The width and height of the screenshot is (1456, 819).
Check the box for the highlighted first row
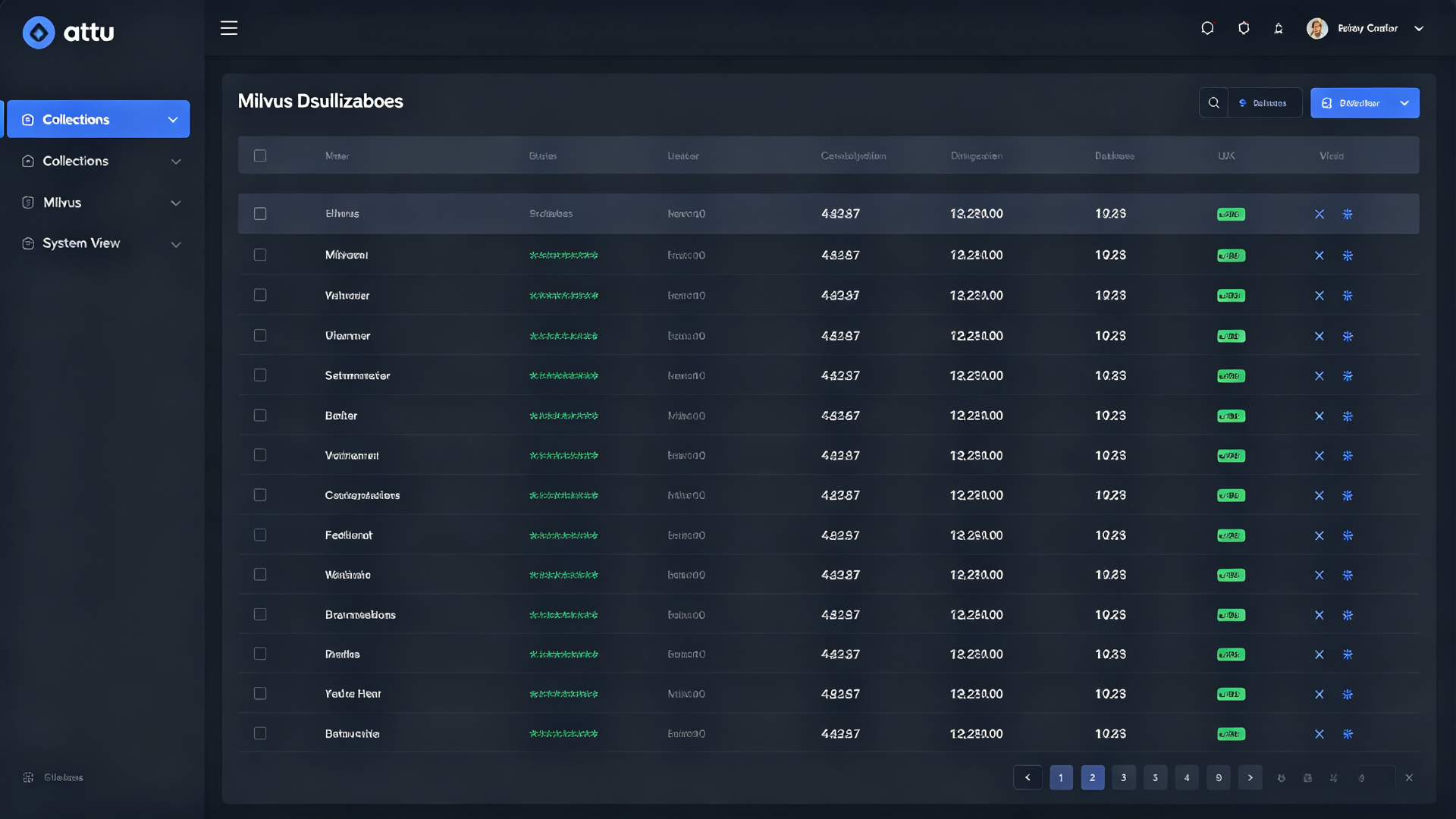tap(260, 214)
